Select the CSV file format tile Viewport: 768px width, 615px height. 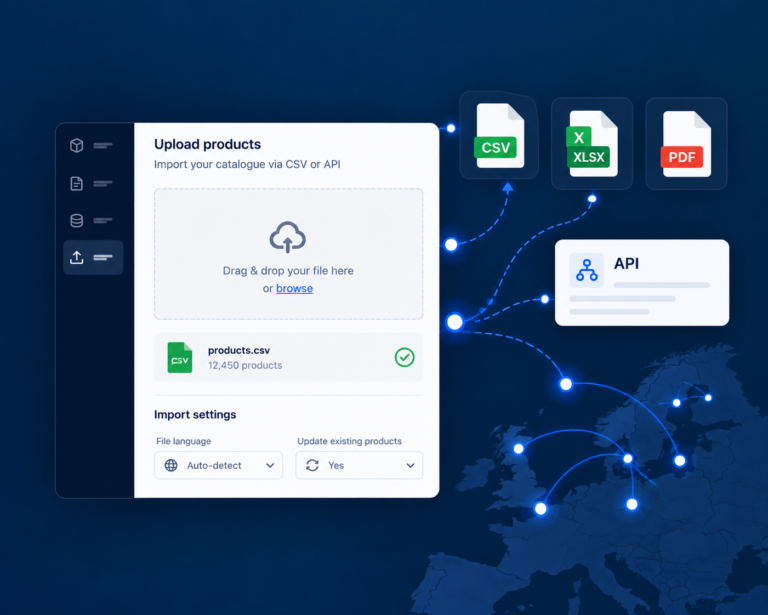pos(499,135)
